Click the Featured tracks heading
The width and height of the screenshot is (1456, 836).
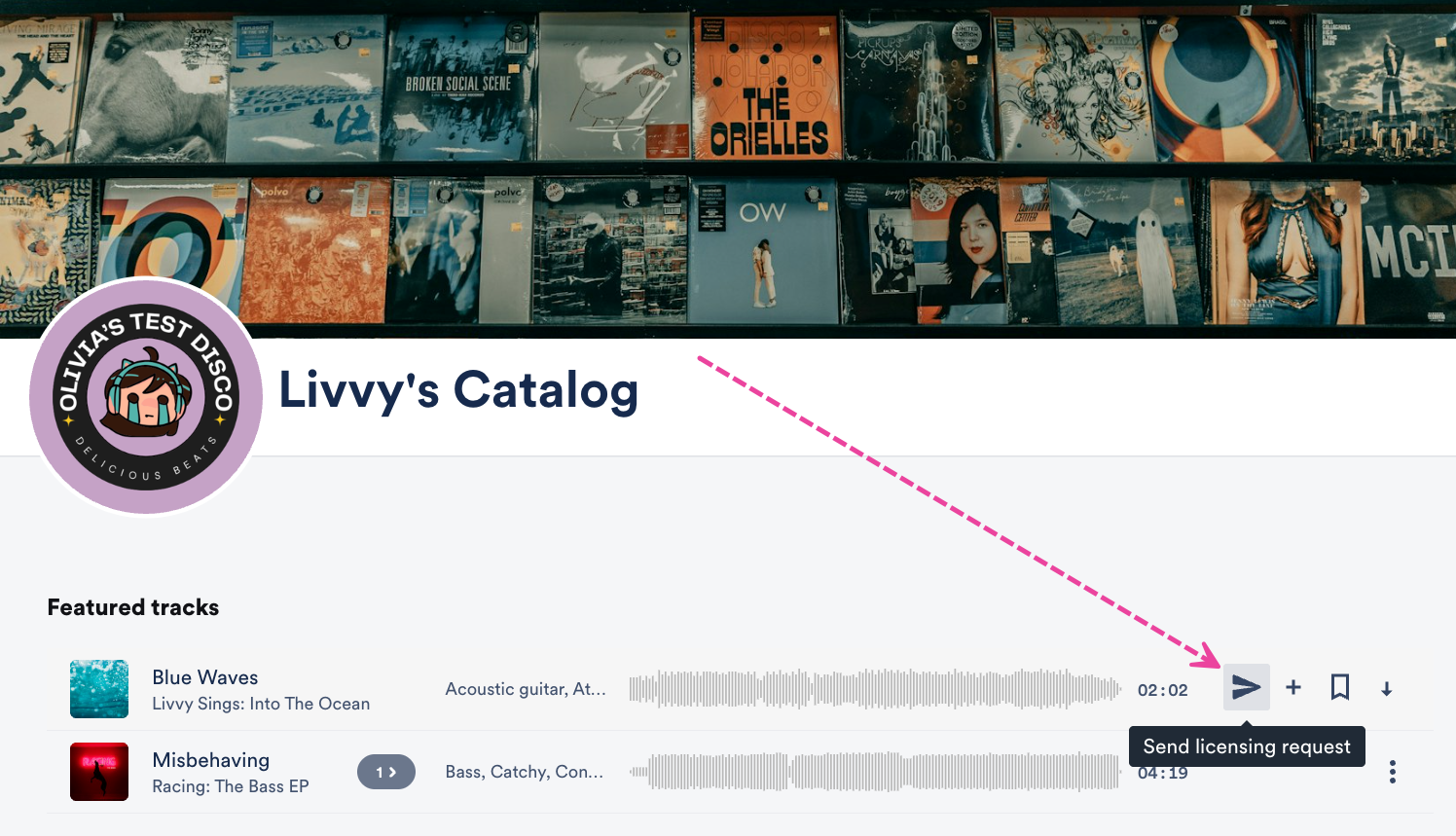(x=133, y=607)
